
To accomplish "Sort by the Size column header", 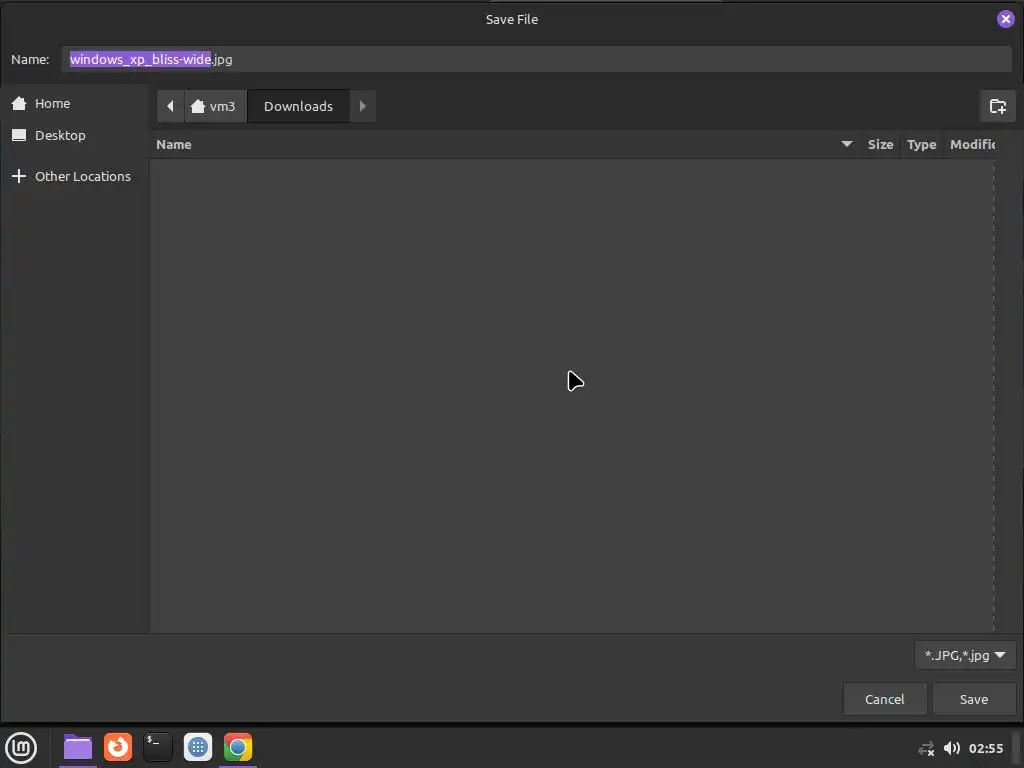I will pyautogui.click(x=880, y=144).
